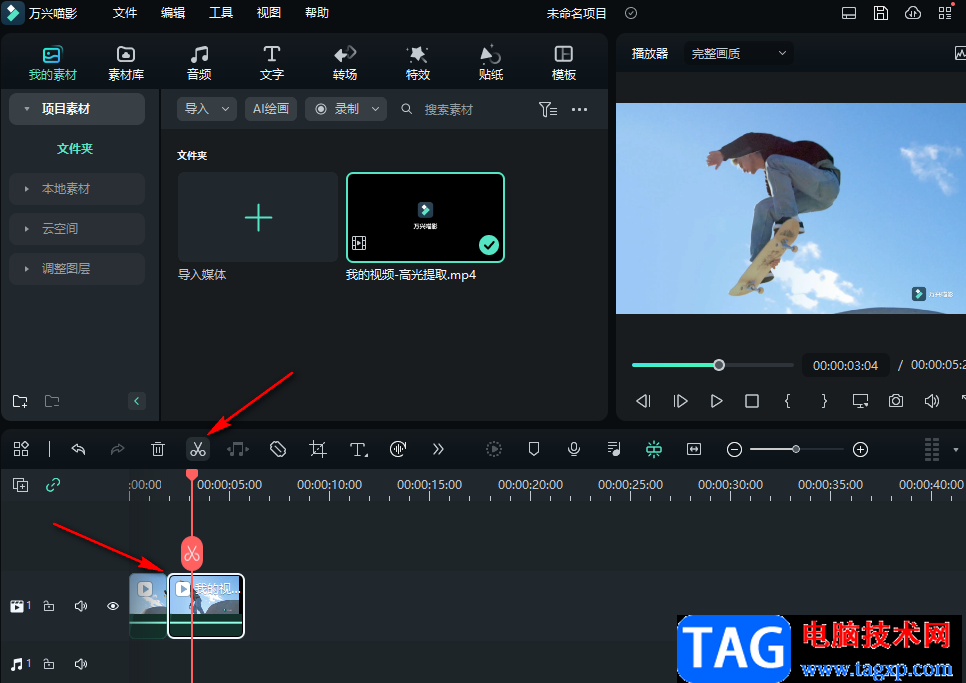Set mark-in point with left brace
Image resolution: width=966 pixels, height=683 pixels.
[787, 402]
